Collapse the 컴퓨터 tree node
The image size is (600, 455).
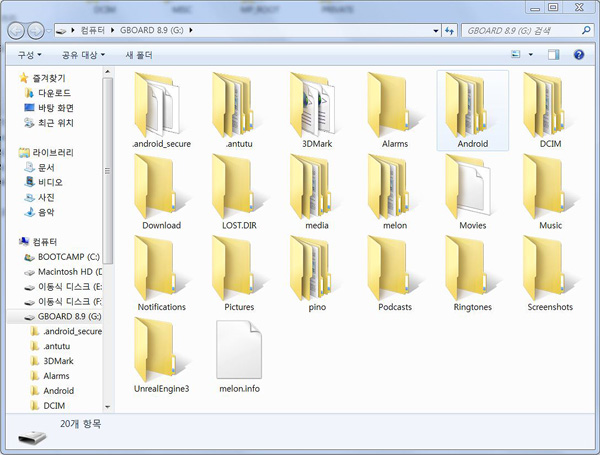point(11,242)
